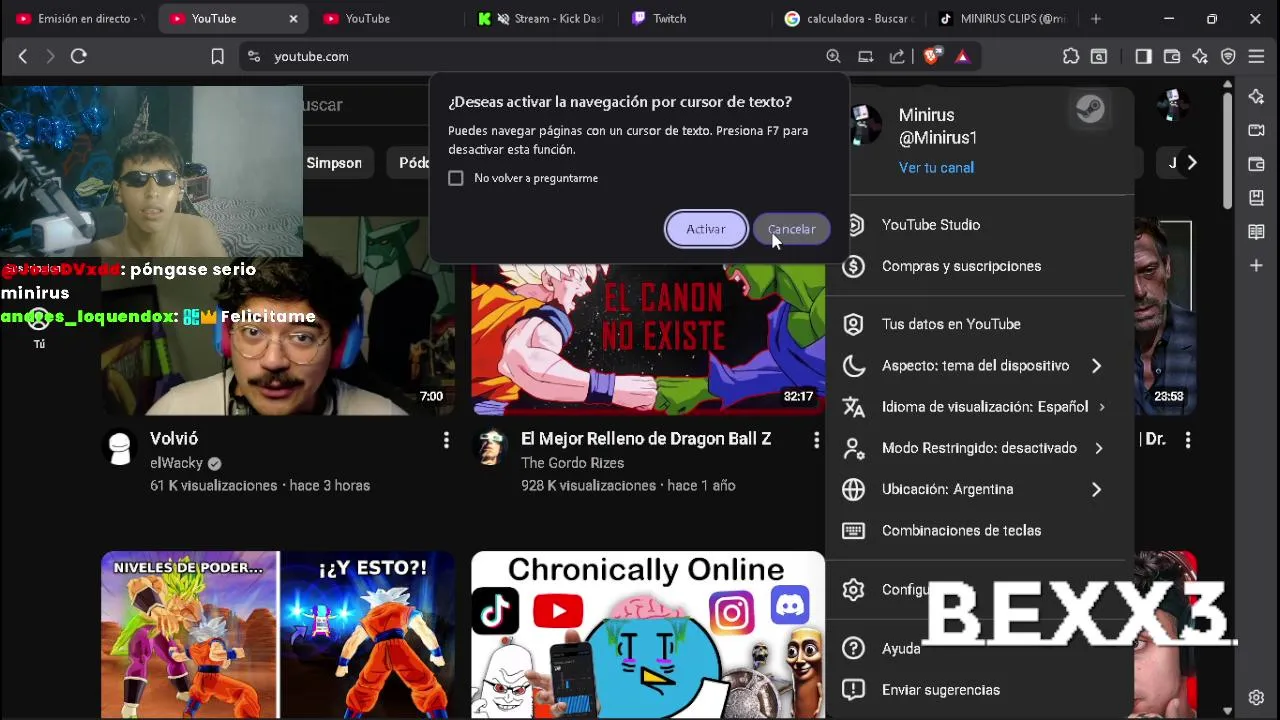
Task: Open title El Mejor Relleno de Dragon Ball Z
Action: click(646, 439)
